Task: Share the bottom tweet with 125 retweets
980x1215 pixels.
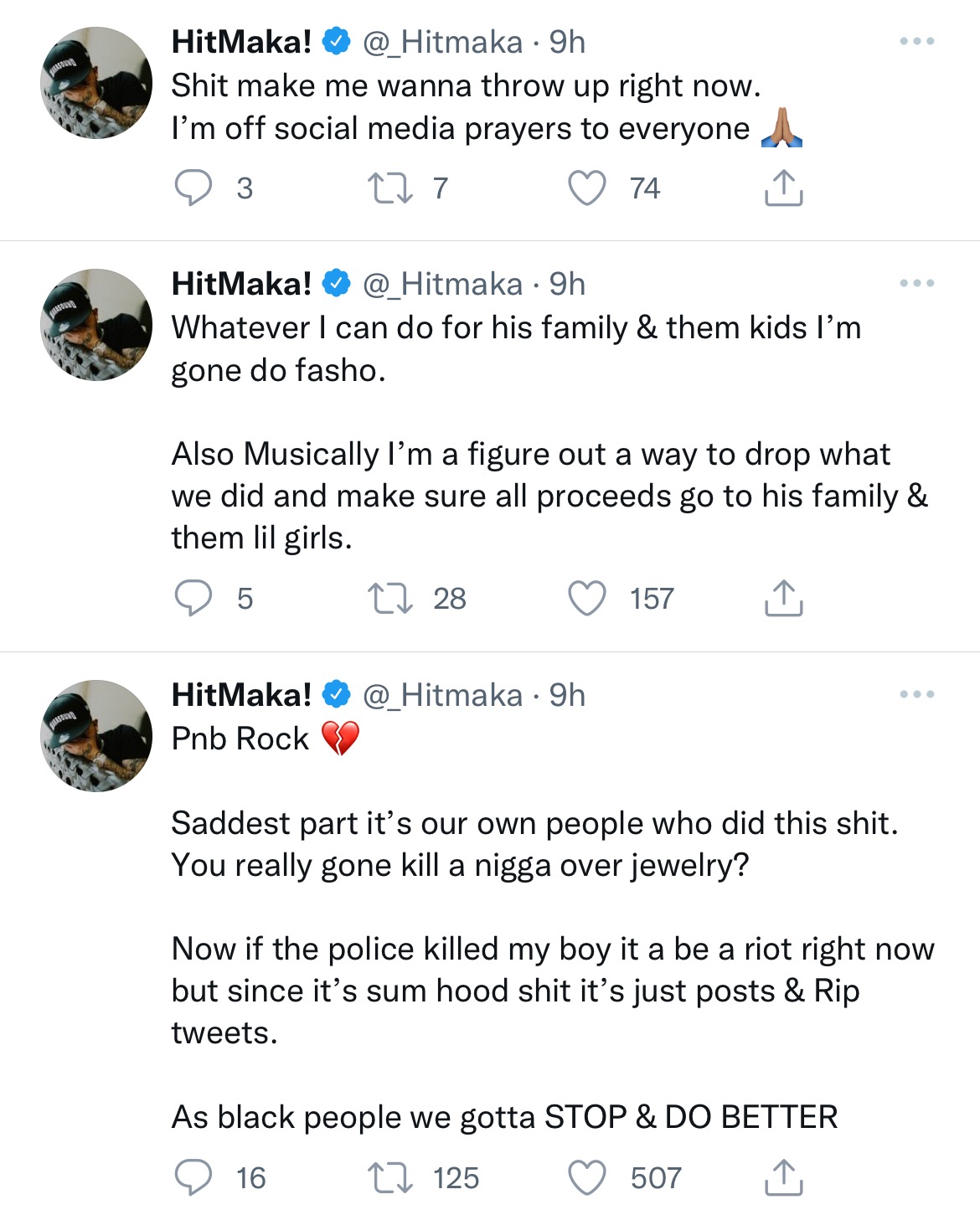Action: [783, 1178]
